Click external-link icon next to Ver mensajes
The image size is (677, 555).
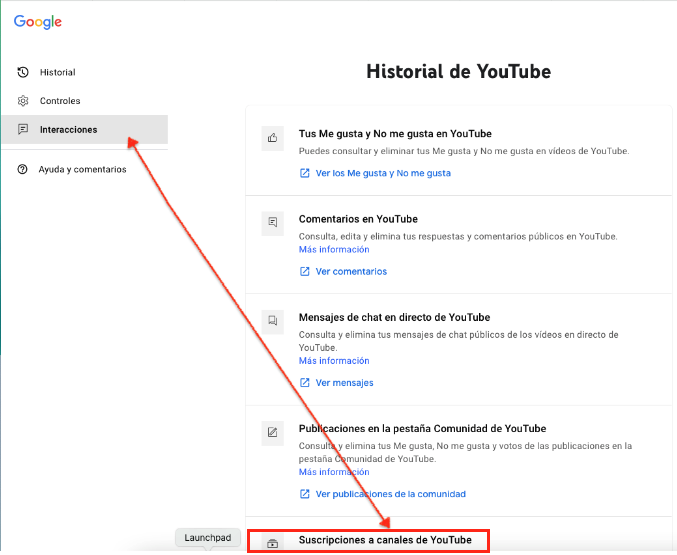305,383
